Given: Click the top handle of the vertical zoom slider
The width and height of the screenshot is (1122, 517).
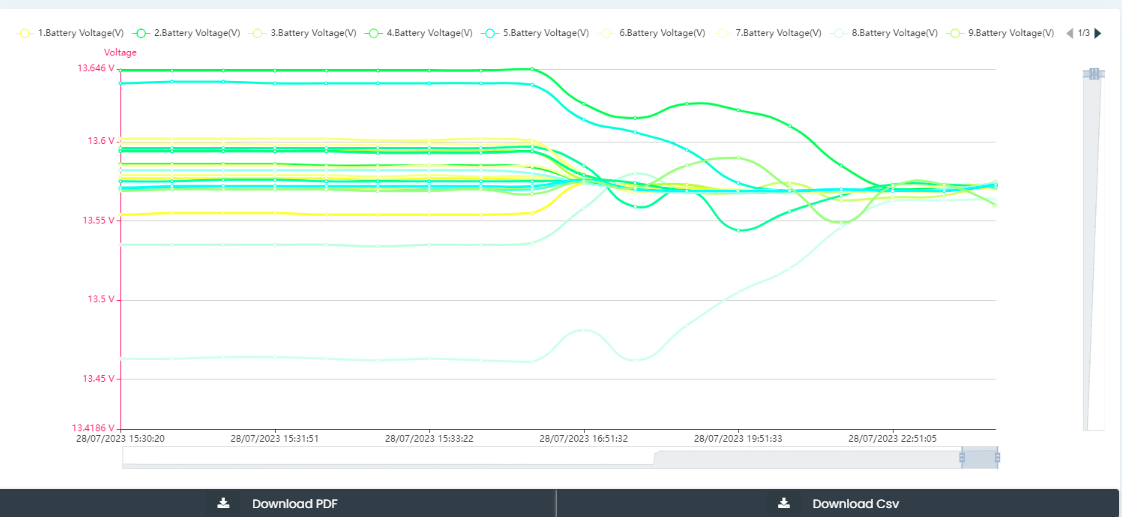Looking at the screenshot, I should click(x=1093, y=74).
